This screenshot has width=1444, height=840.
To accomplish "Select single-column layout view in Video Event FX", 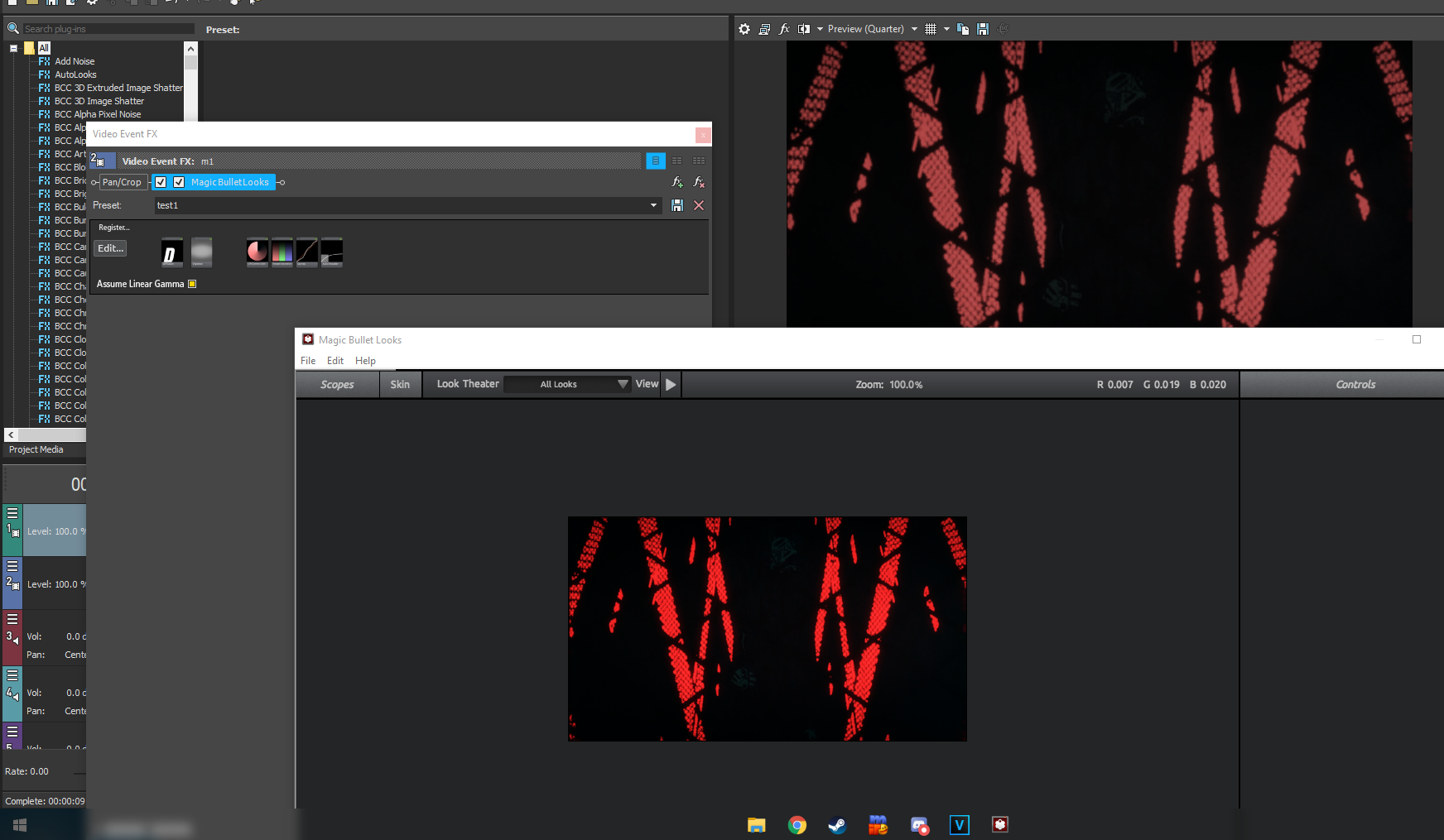I will pos(656,161).
